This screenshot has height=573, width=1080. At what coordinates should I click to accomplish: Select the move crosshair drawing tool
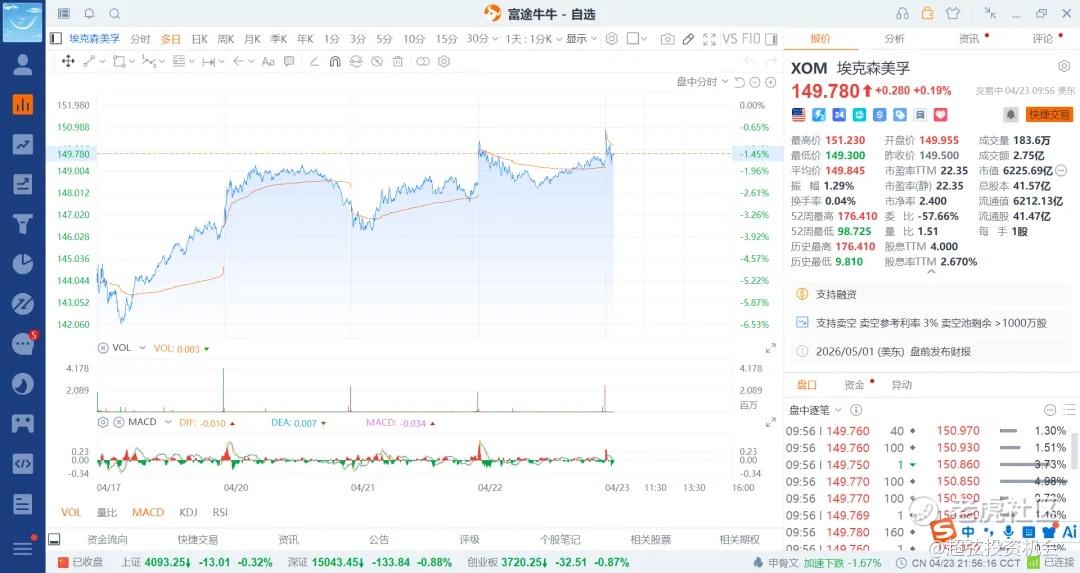point(68,61)
